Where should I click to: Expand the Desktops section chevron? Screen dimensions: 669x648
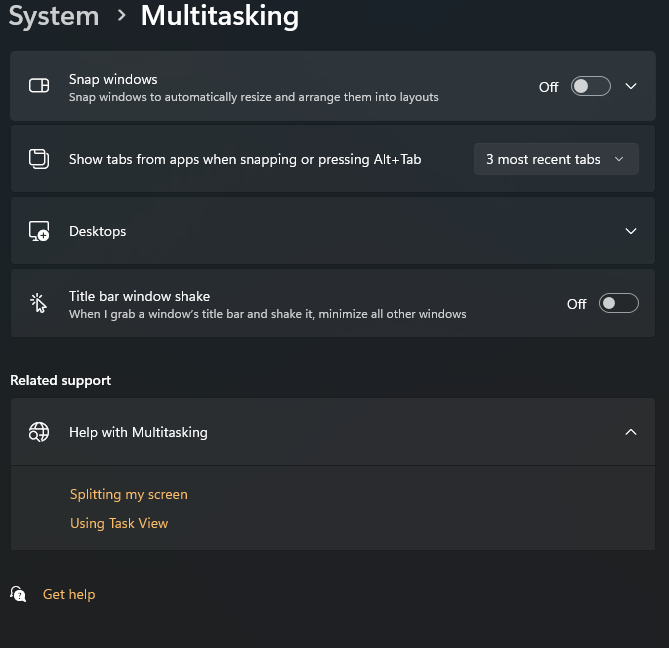tap(631, 231)
